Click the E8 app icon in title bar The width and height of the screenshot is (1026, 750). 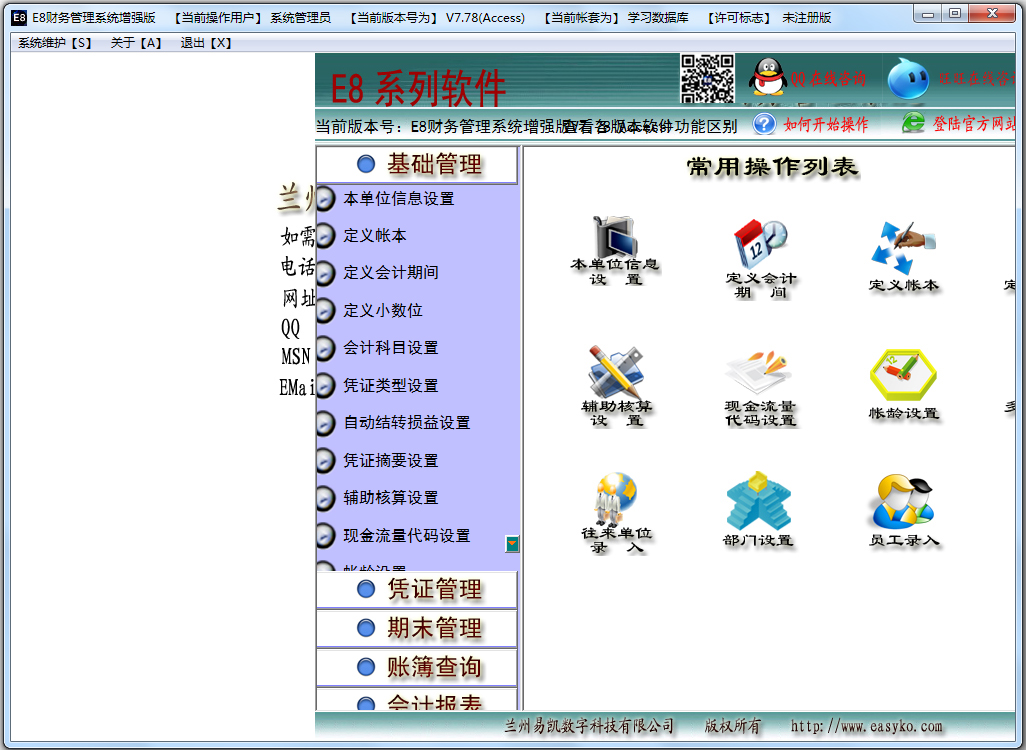click(19, 18)
